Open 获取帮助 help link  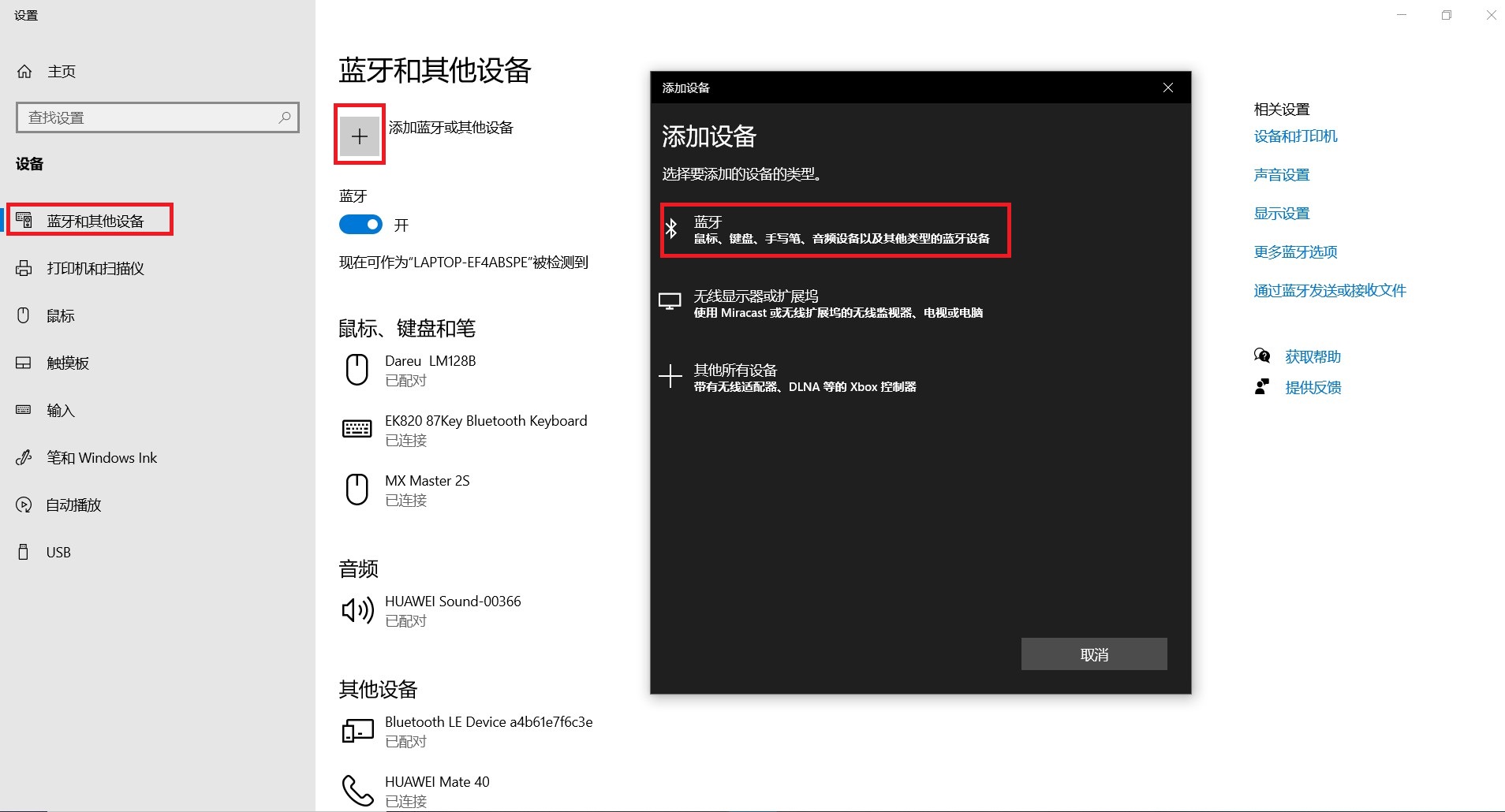click(x=1313, y=357)
